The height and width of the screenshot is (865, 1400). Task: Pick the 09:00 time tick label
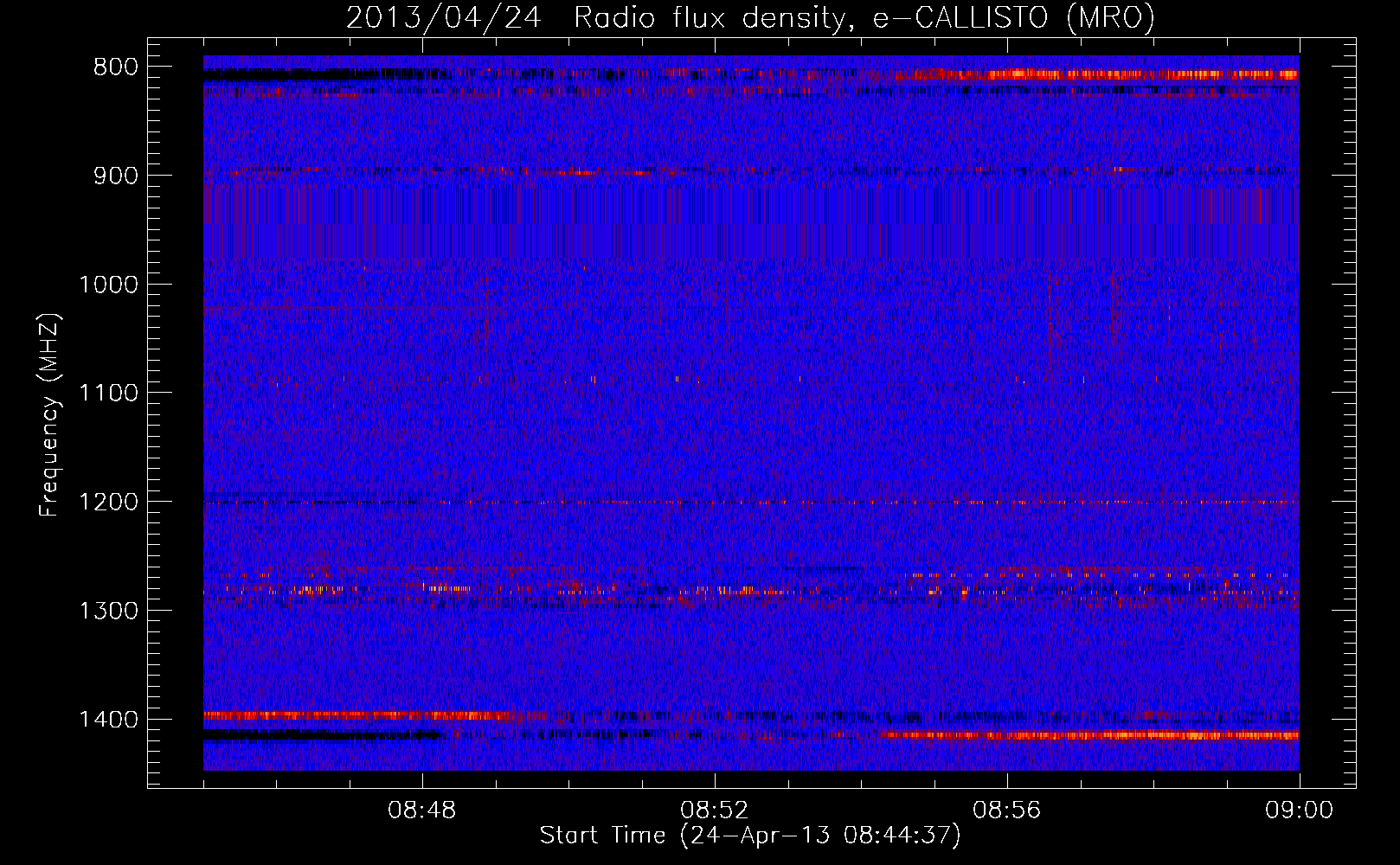pyautogui.click(x=1300, y=811)
